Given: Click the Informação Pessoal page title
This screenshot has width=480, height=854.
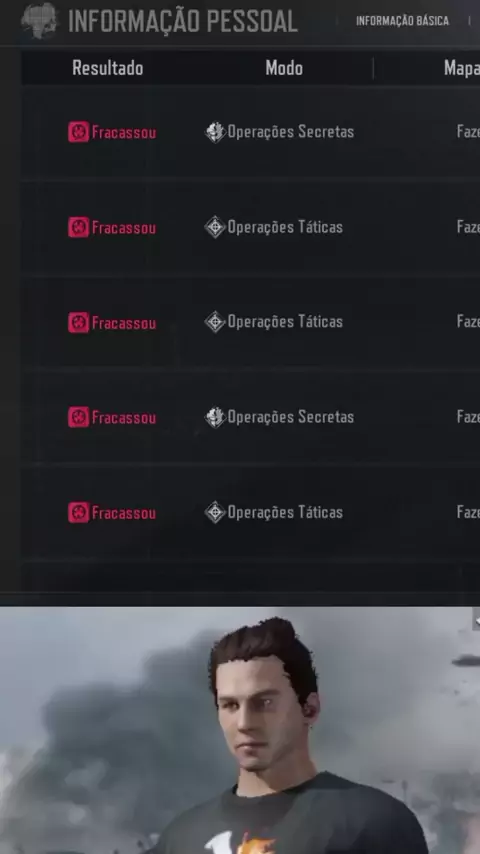Looking at the screenshot, I should 183,21.
